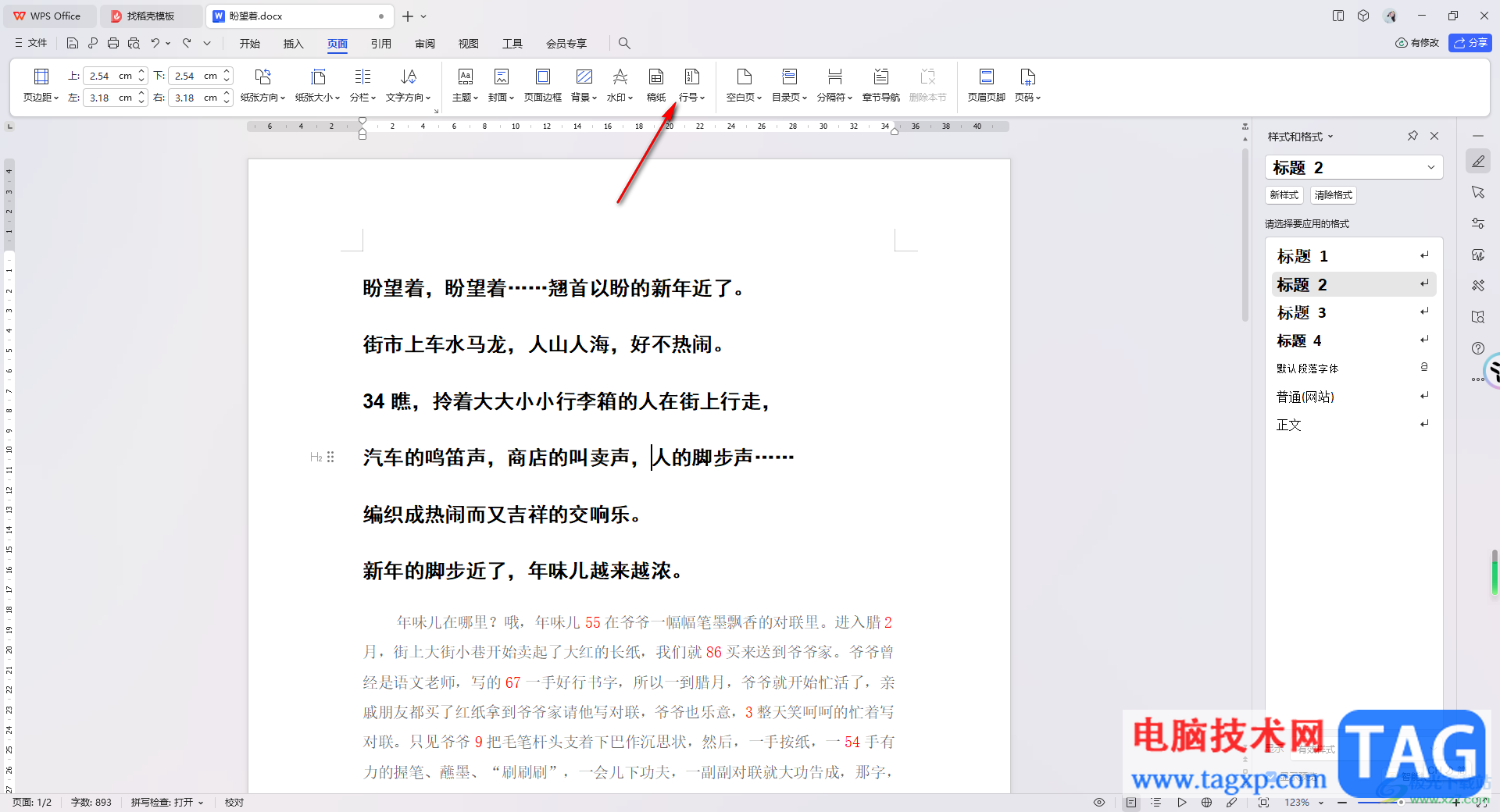Decrease bottom margin with the down stepper
This screenshot has height=812, width=1500.
click(x=227, y=80)
